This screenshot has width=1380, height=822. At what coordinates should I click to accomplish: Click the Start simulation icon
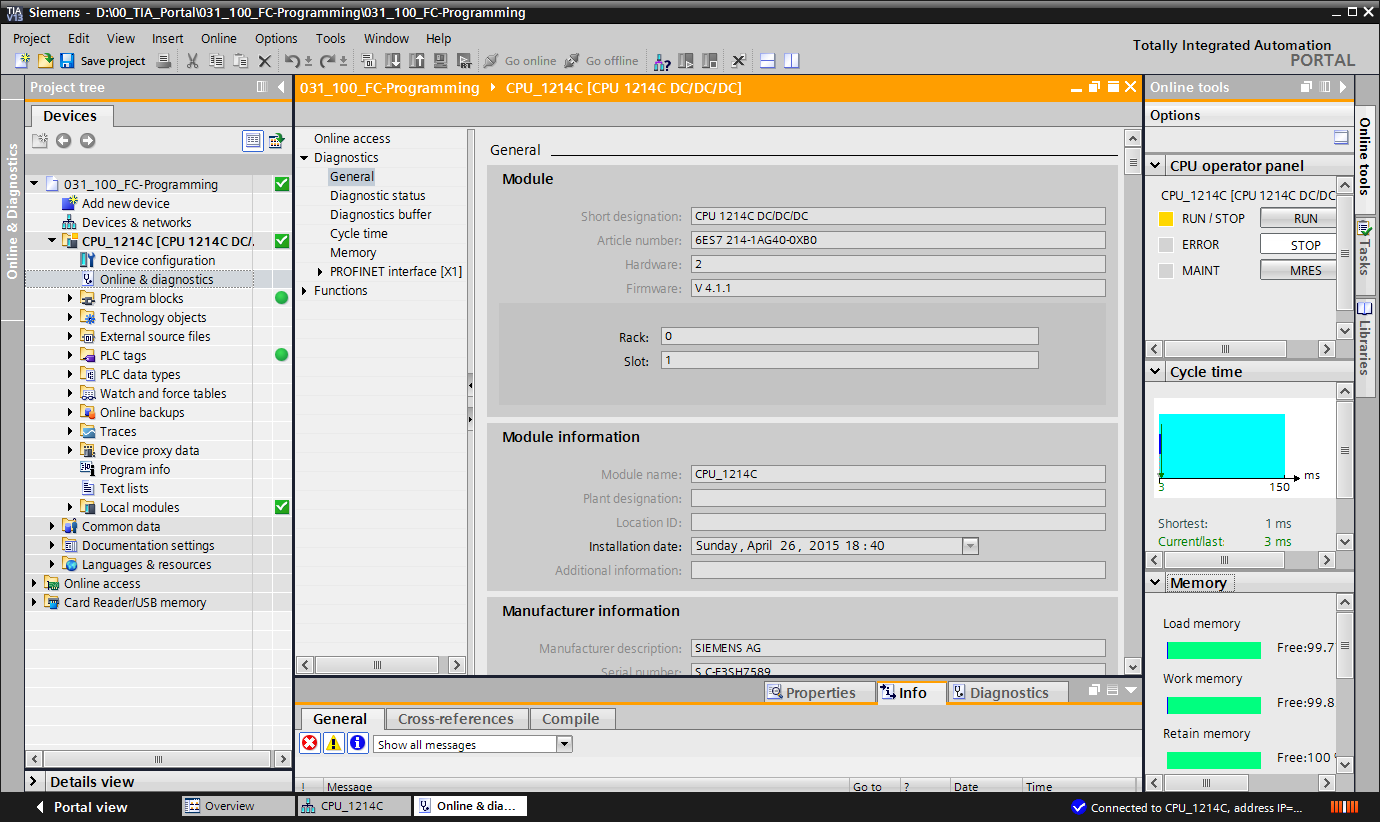[x=441, y=61]
